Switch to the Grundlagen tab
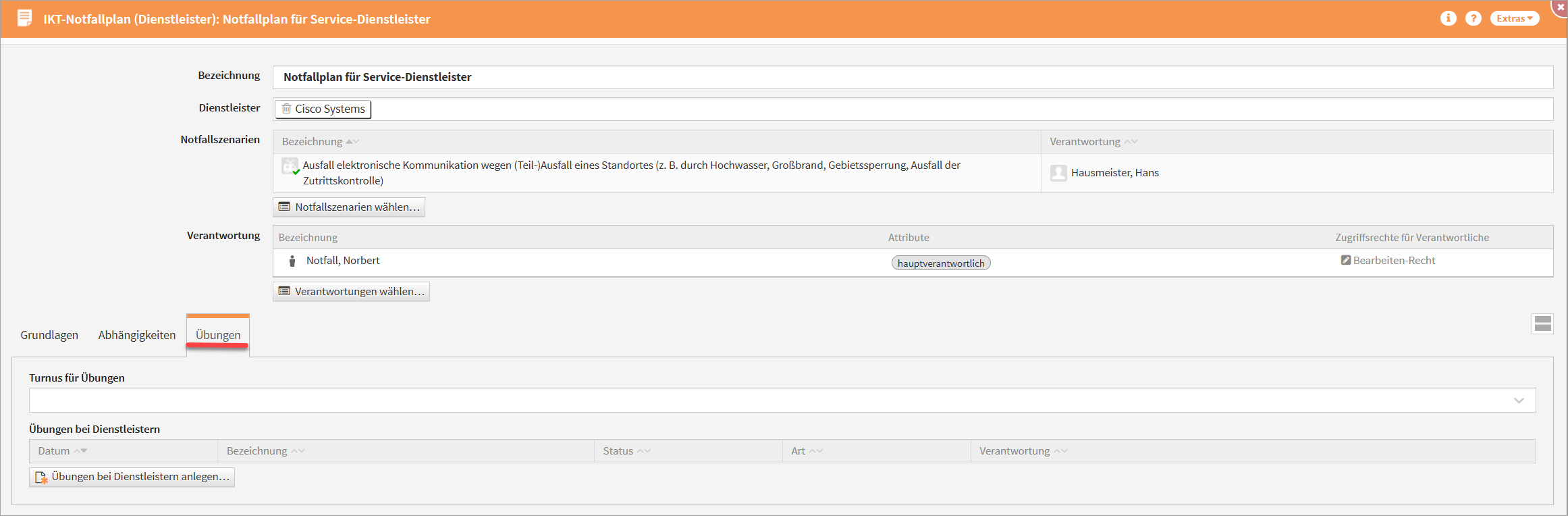The height and width of the screenshot is (516, 1568). [49, 335]
